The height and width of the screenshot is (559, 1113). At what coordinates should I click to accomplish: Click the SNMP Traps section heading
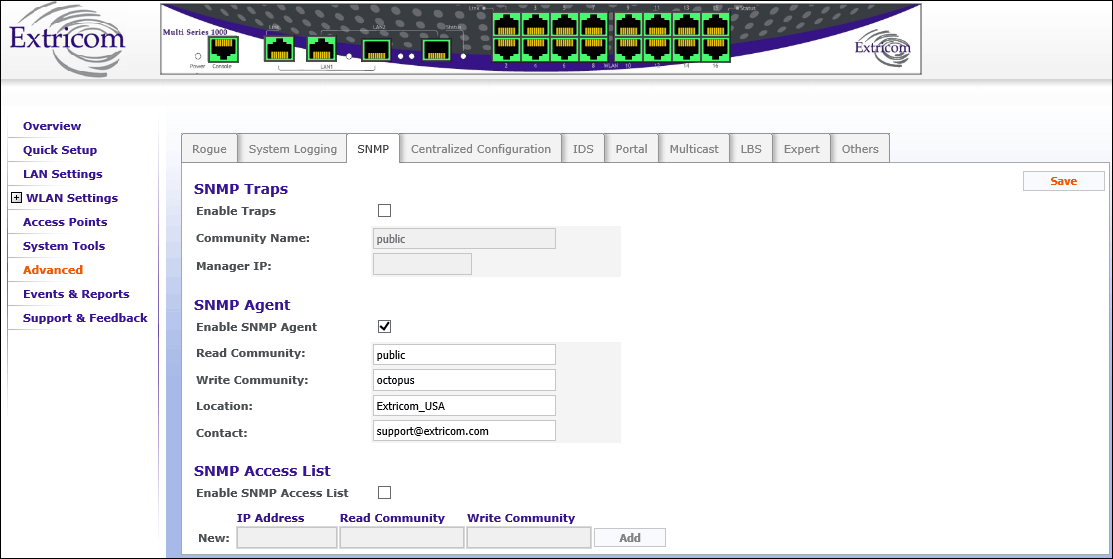click(x=241, y=189)
